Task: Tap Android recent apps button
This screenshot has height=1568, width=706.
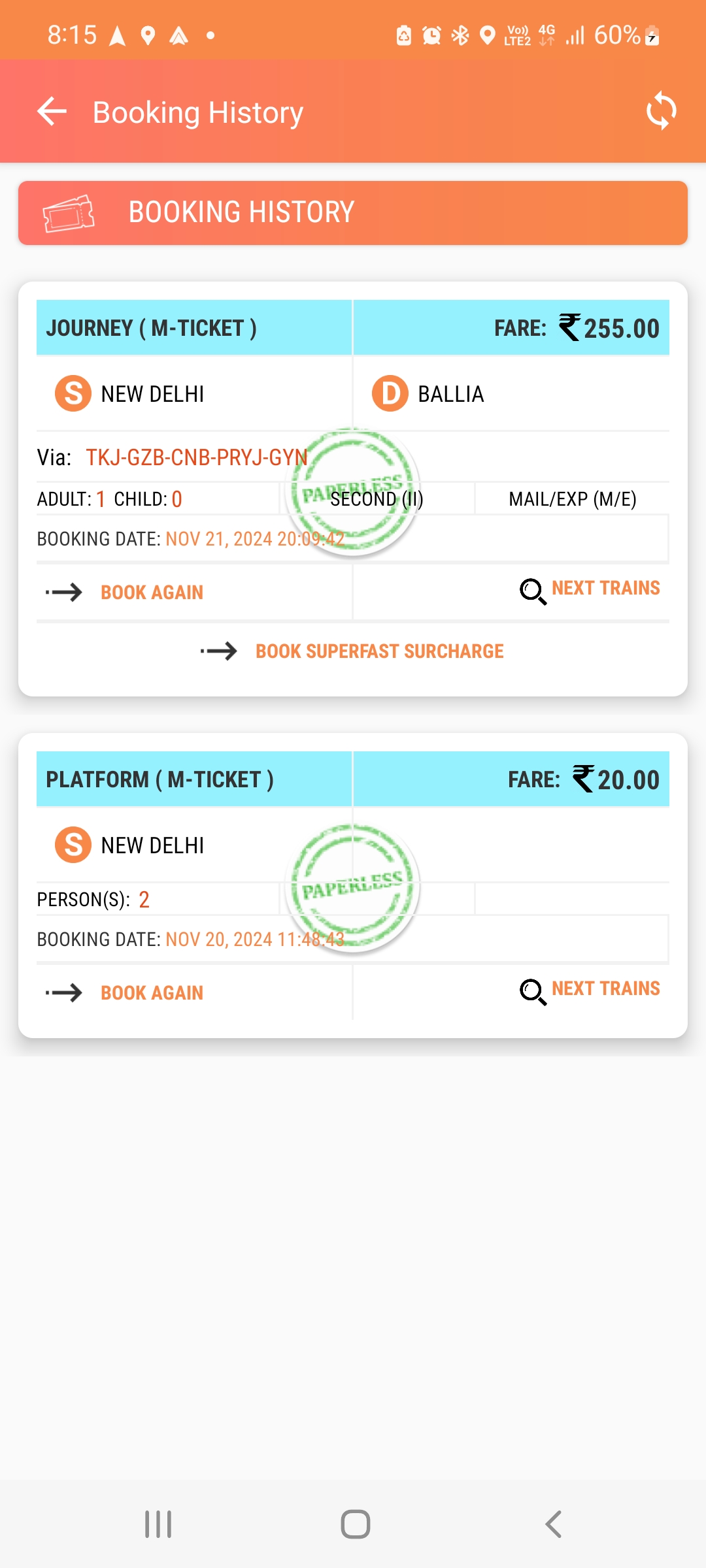Action: click(158, 1524)
